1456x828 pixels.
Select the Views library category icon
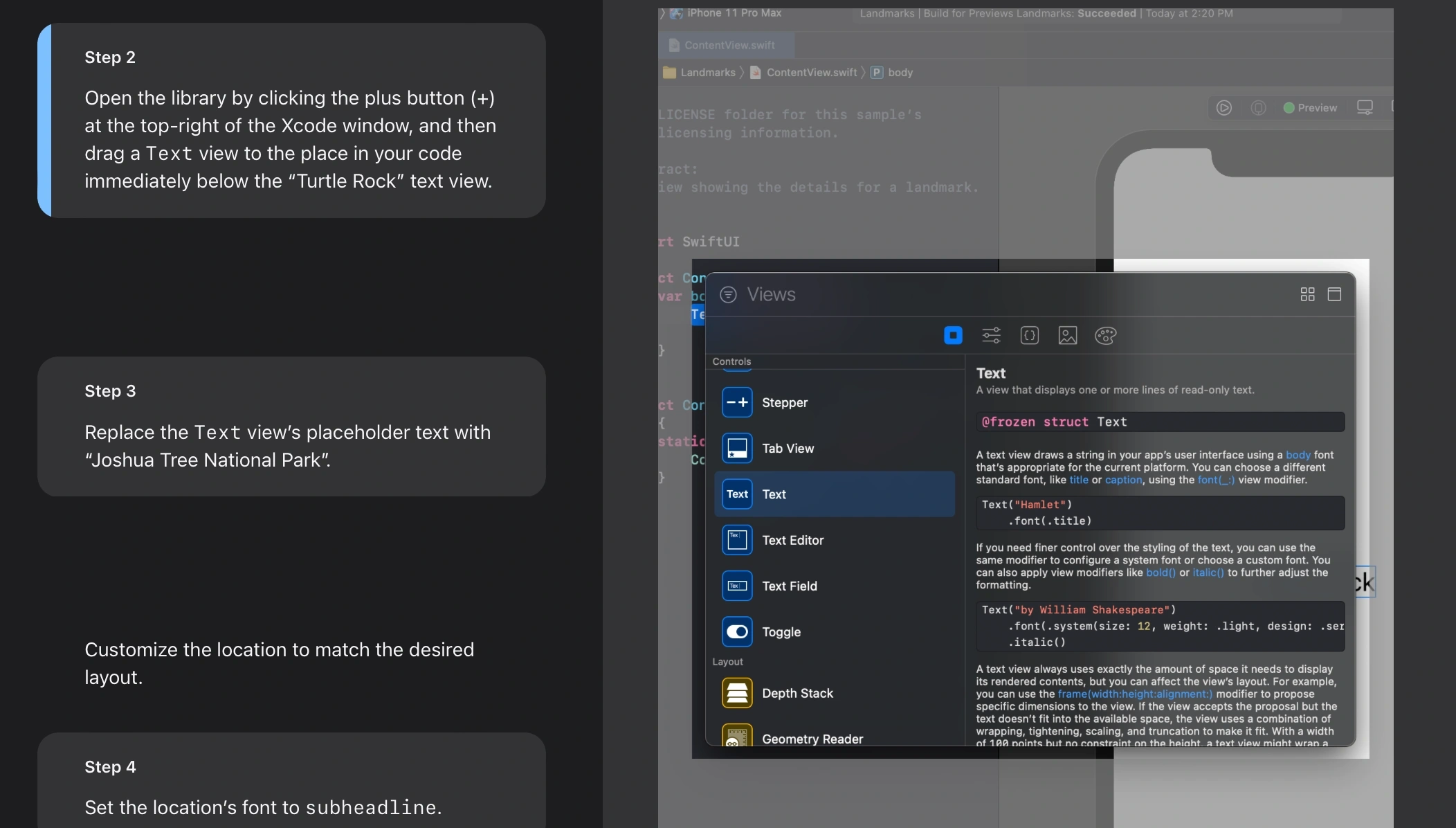click(953, 336)
